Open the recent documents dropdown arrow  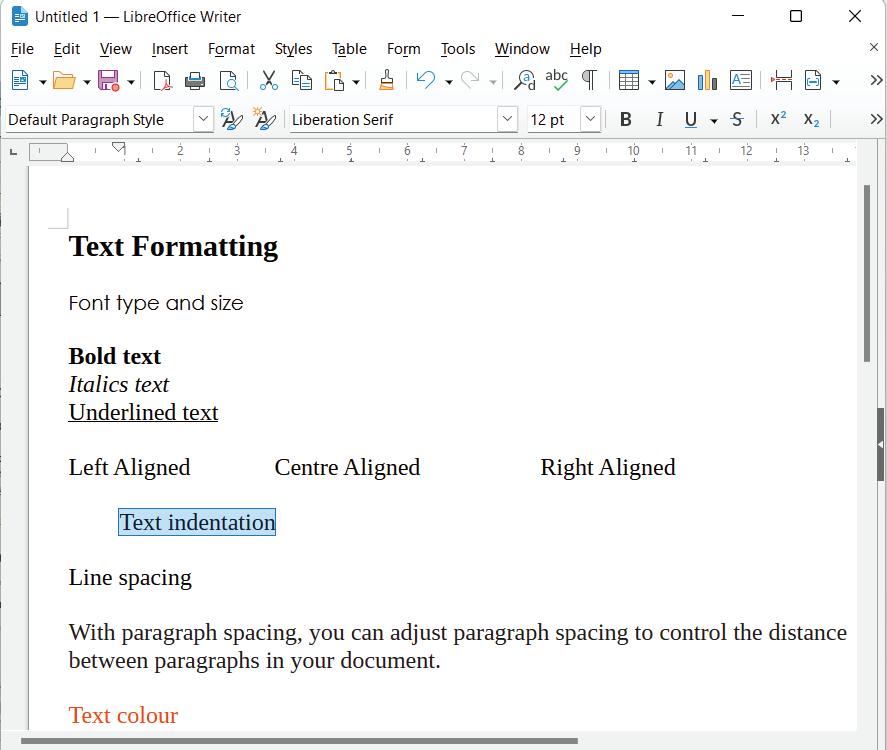[x=87, y=82]
